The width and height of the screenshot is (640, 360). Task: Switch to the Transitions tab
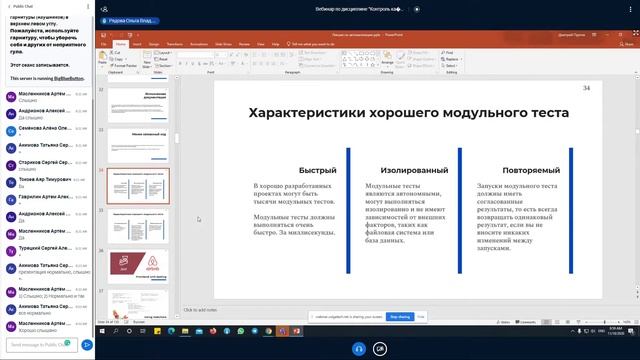pos(175,44)
